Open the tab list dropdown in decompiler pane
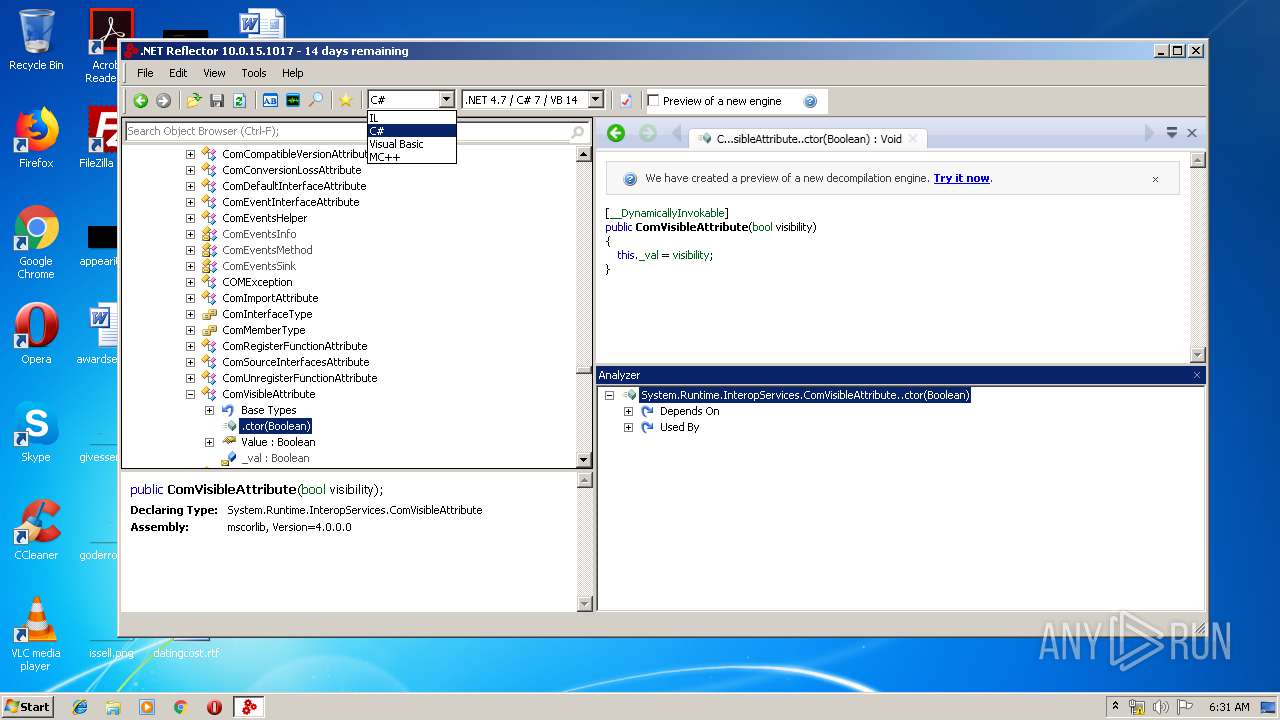This screenshot has width=1280, height=720. [1172, 132]
